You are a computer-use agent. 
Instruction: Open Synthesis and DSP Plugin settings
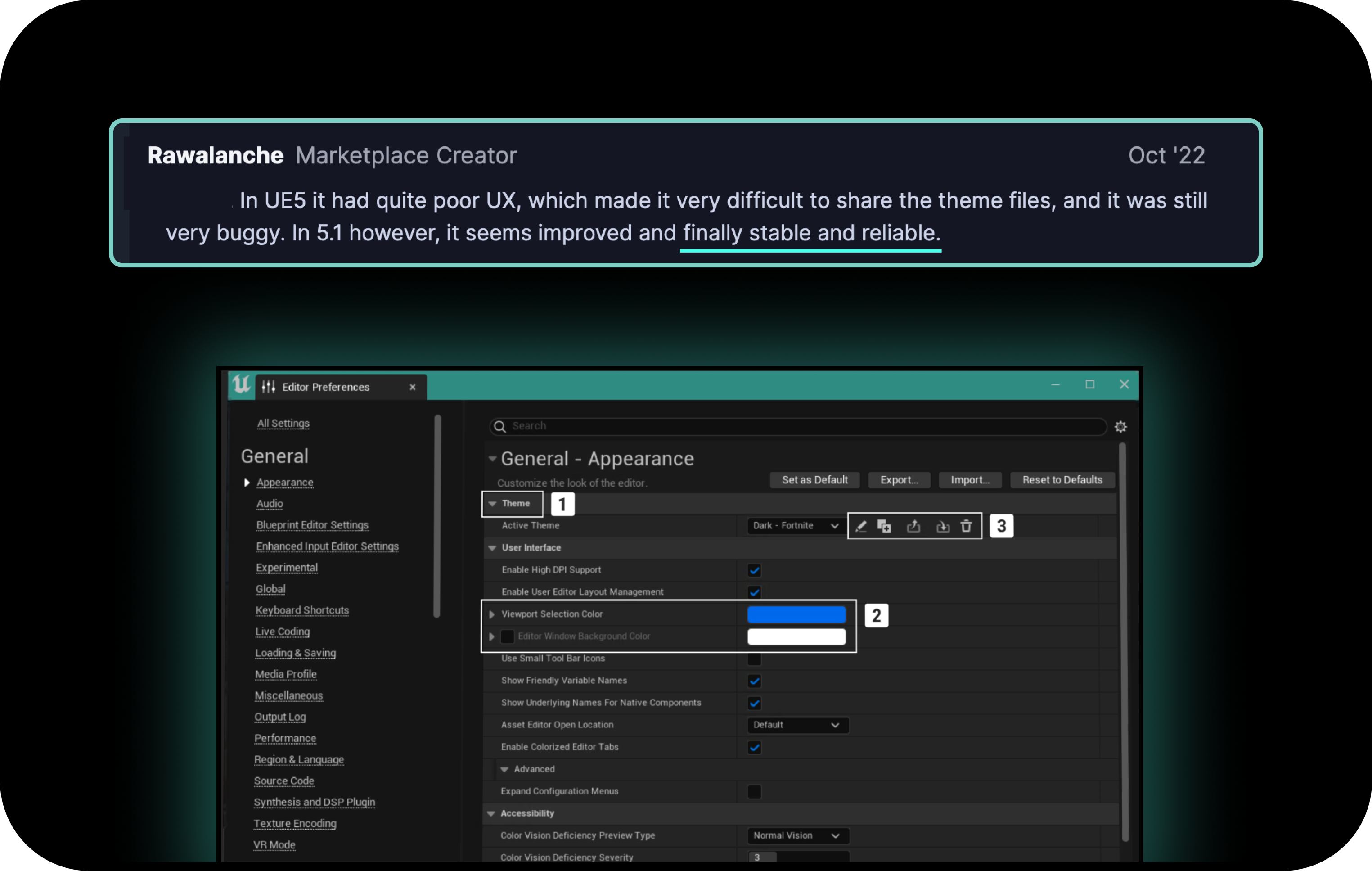pos(314,802)
